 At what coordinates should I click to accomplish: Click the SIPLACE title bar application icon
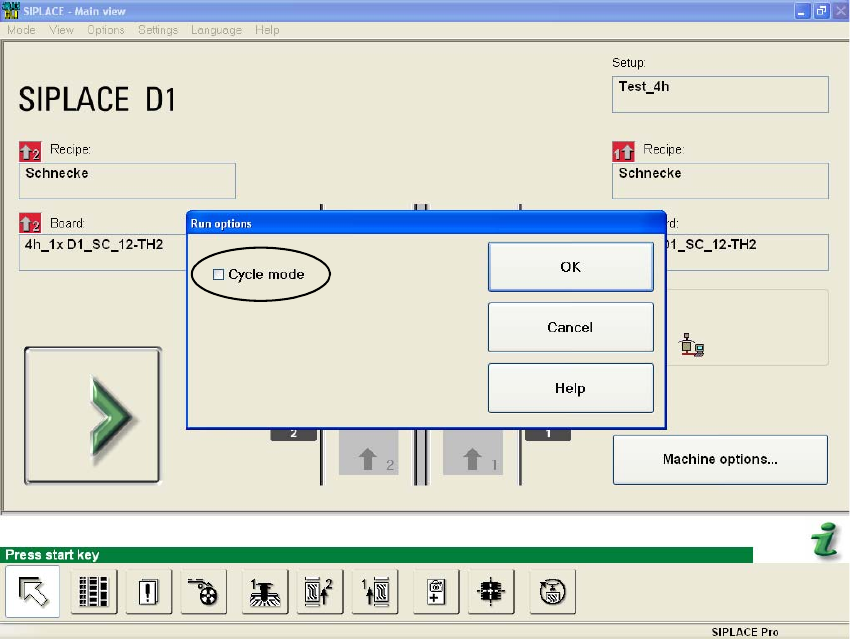tap(10, 10)
